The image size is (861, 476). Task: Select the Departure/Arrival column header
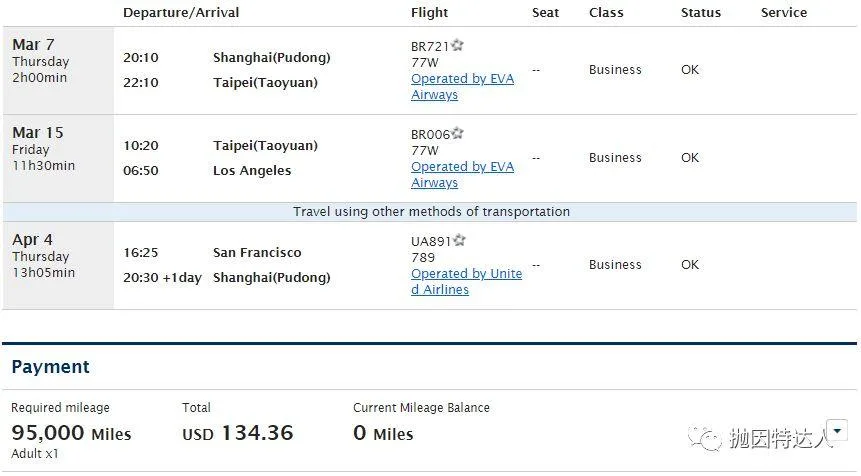(x=181, y=13)
